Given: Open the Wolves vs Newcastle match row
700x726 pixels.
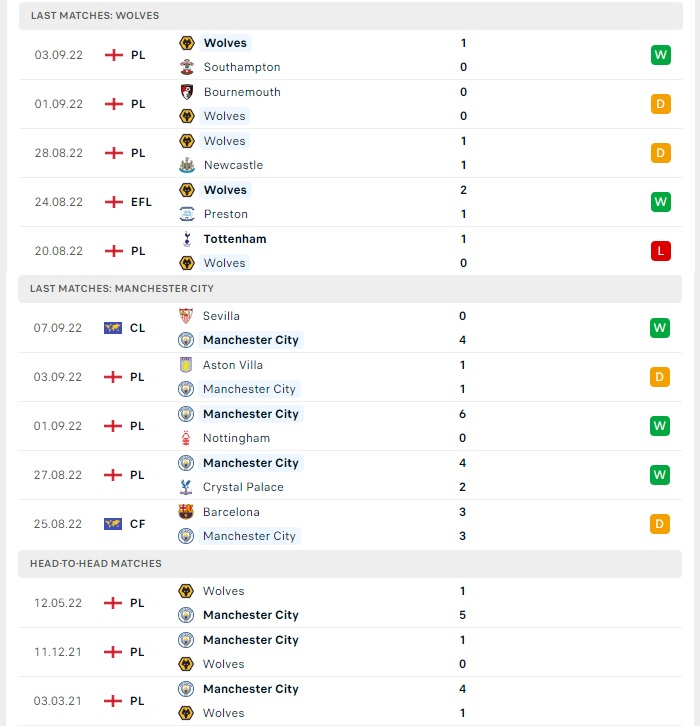Looking at the screenshot, I should tap(350, 153).
